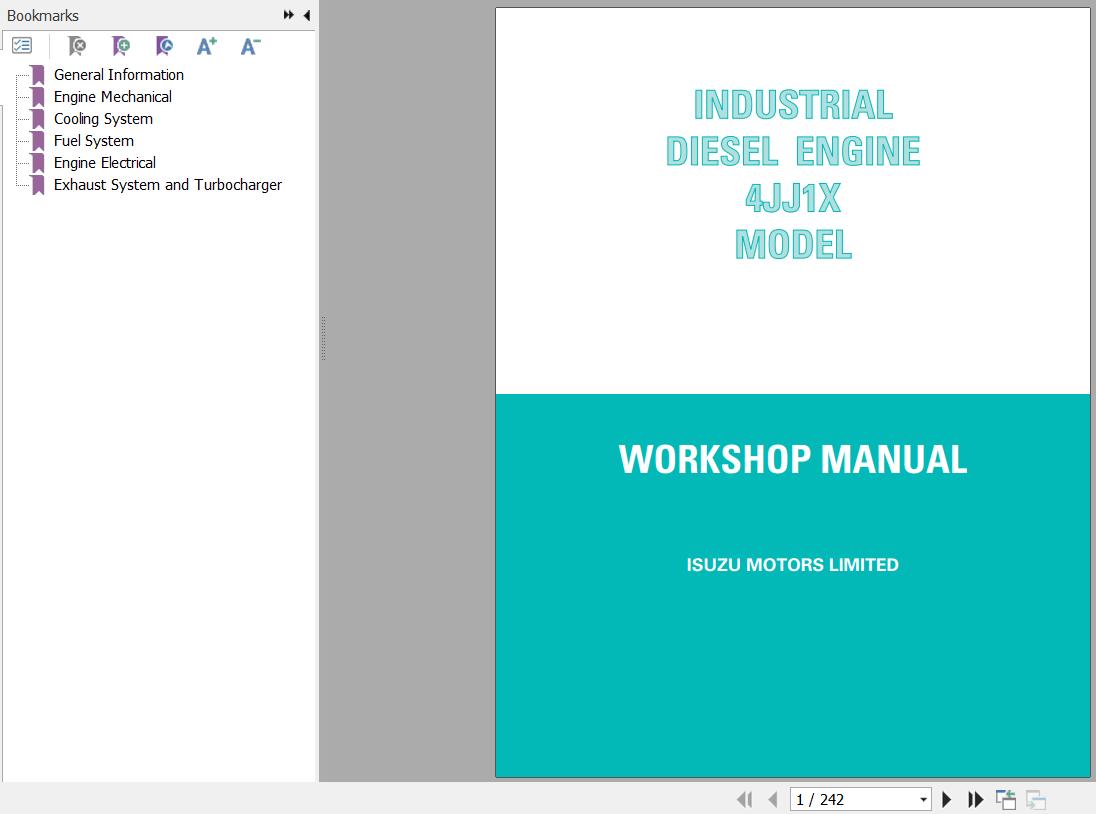This screenshot has height=814, width=1096.
Task: Decrease bookmark text size
Action: click(x=250, y=46)
